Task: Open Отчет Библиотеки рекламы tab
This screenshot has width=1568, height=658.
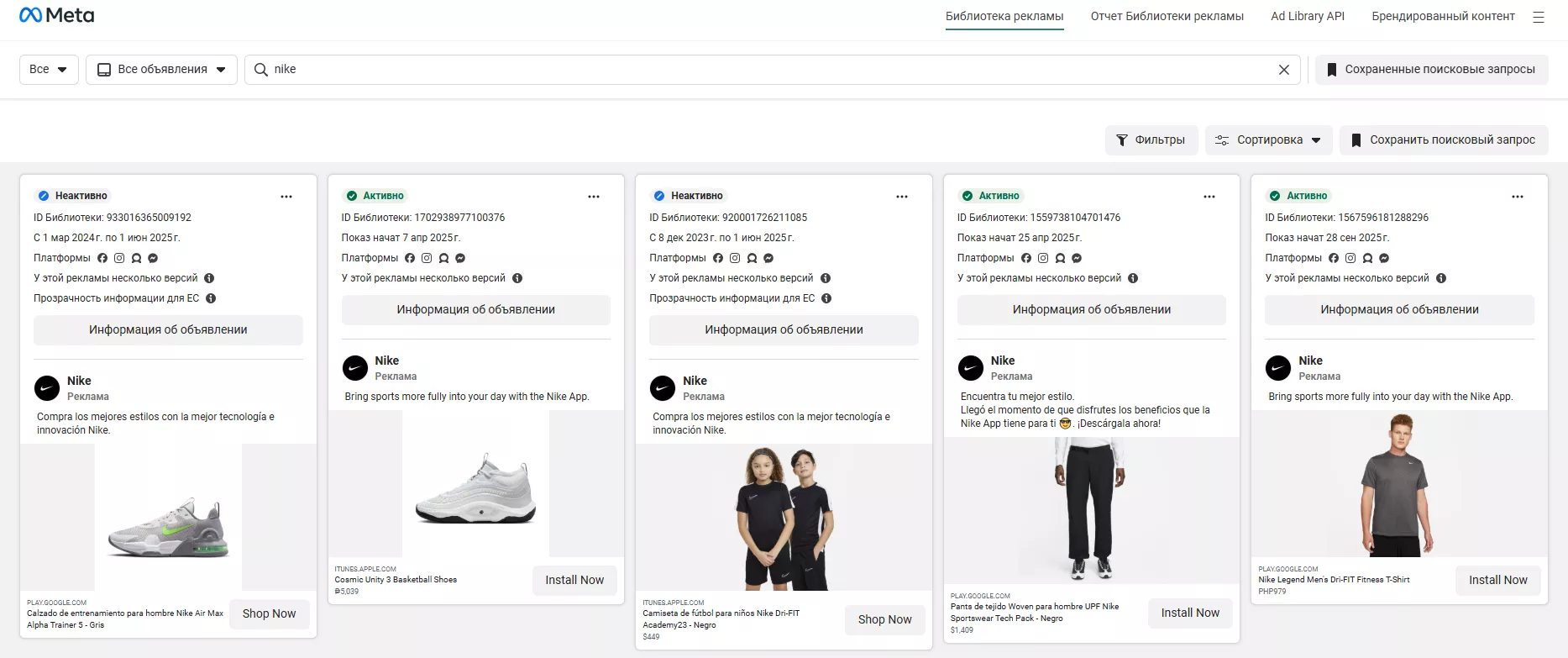Action: [x=1167, y=17]
